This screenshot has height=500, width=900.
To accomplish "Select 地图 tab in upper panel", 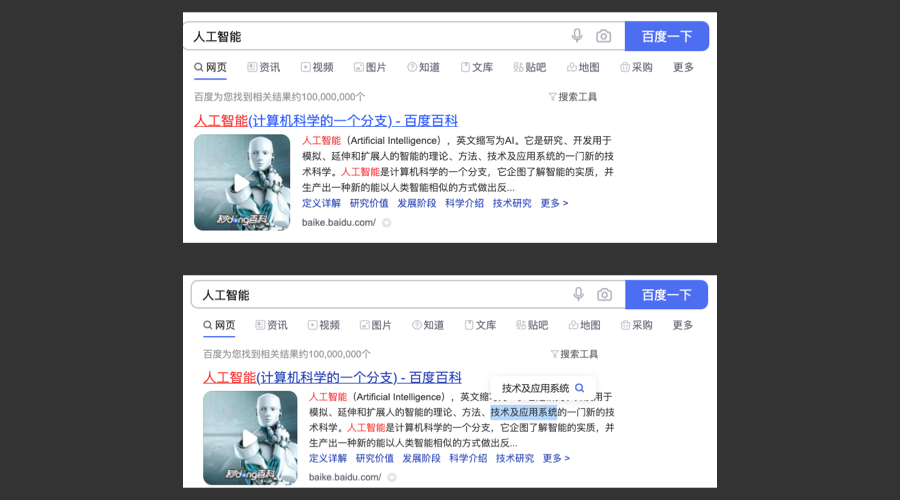I will 583,67.
